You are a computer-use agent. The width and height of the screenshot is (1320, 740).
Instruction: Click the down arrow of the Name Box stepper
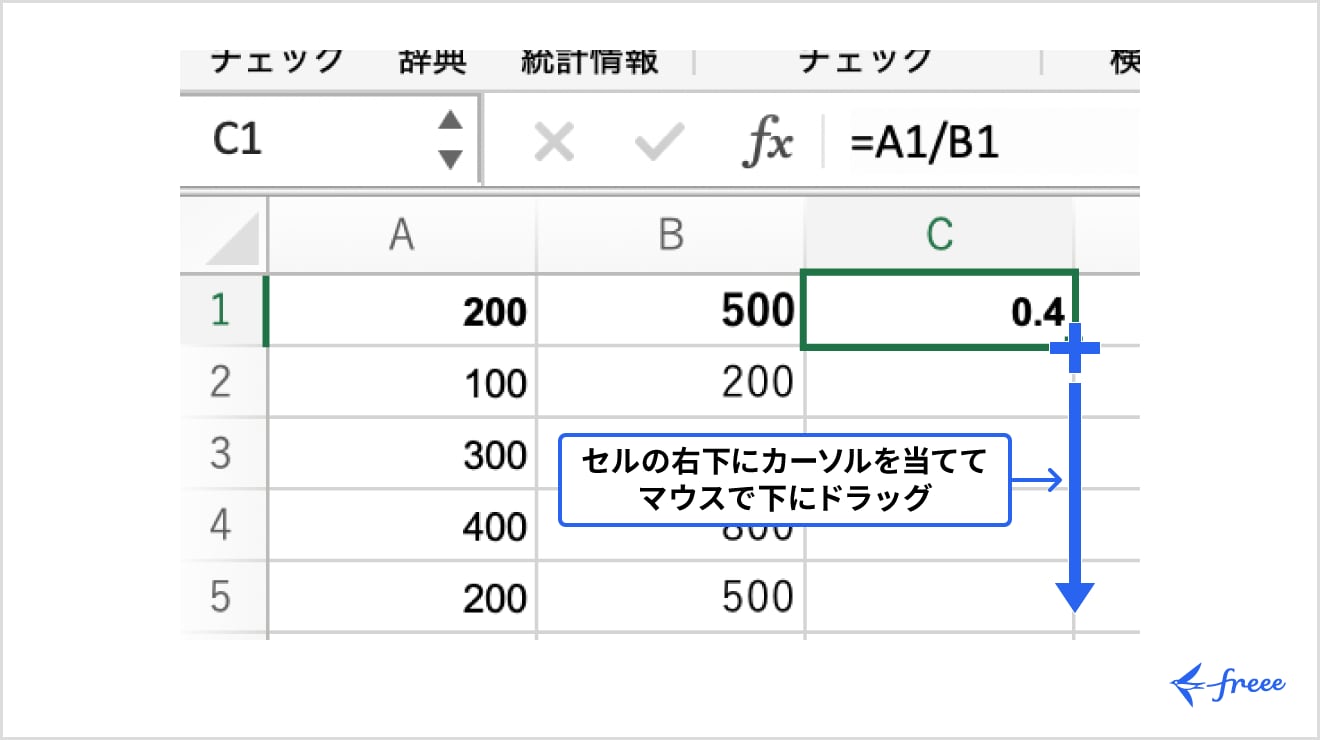(x=449, y=156)
